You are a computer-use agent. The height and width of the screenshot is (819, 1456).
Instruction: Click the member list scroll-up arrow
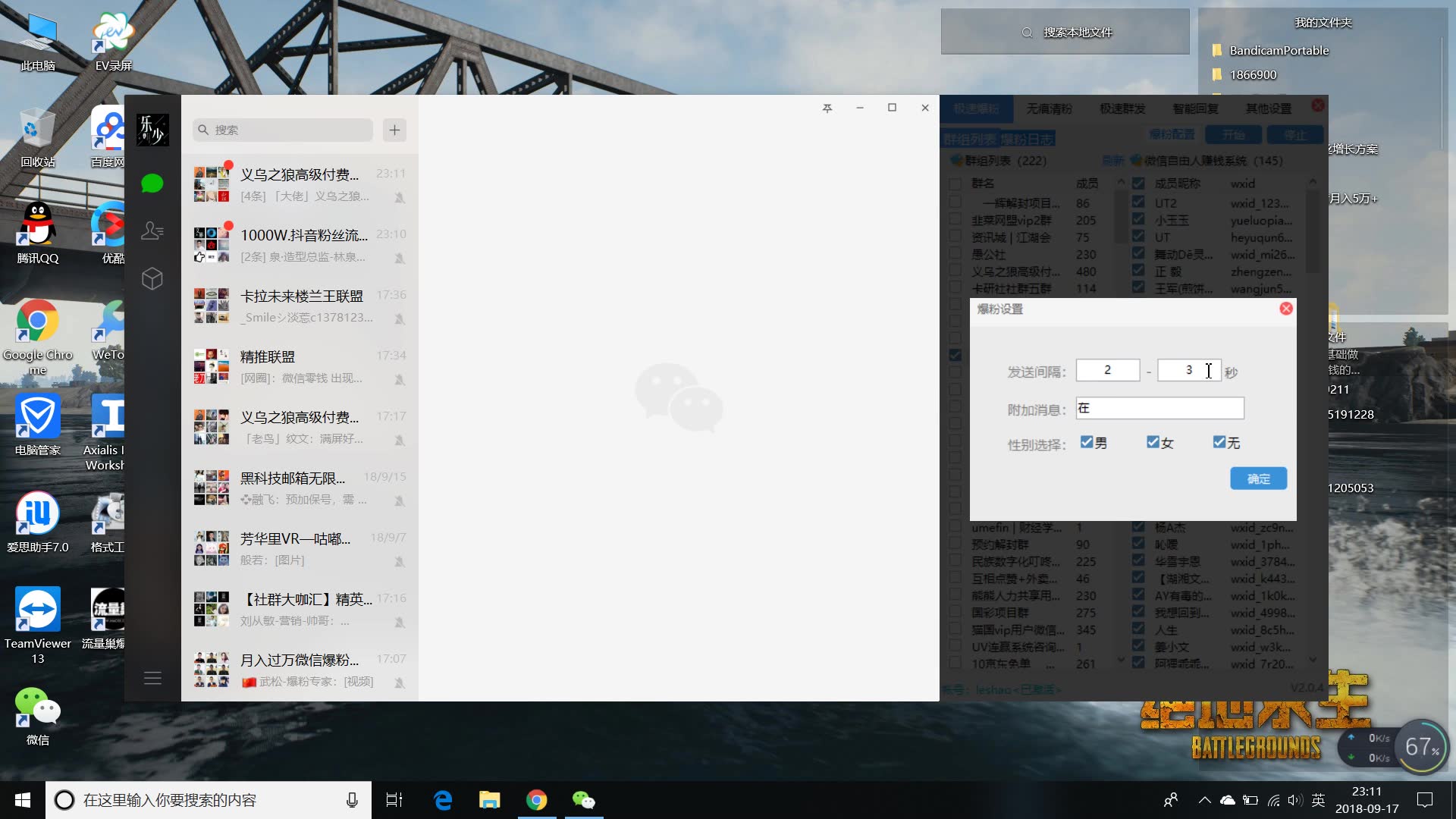click(1313, 183)
